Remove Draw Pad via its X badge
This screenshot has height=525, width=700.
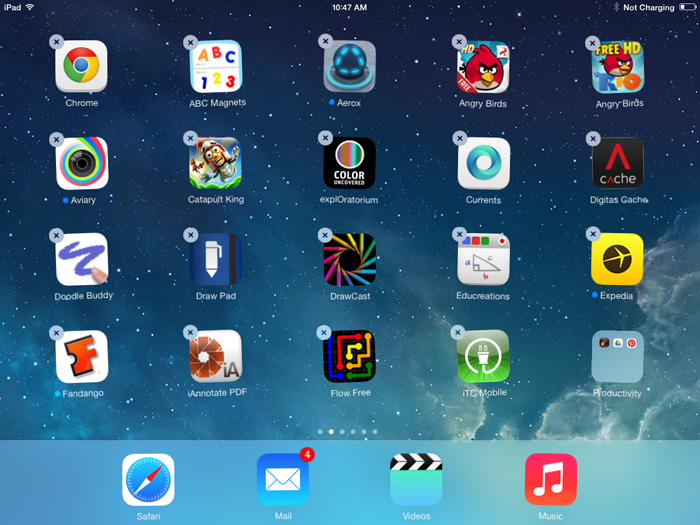pos(191,235)
